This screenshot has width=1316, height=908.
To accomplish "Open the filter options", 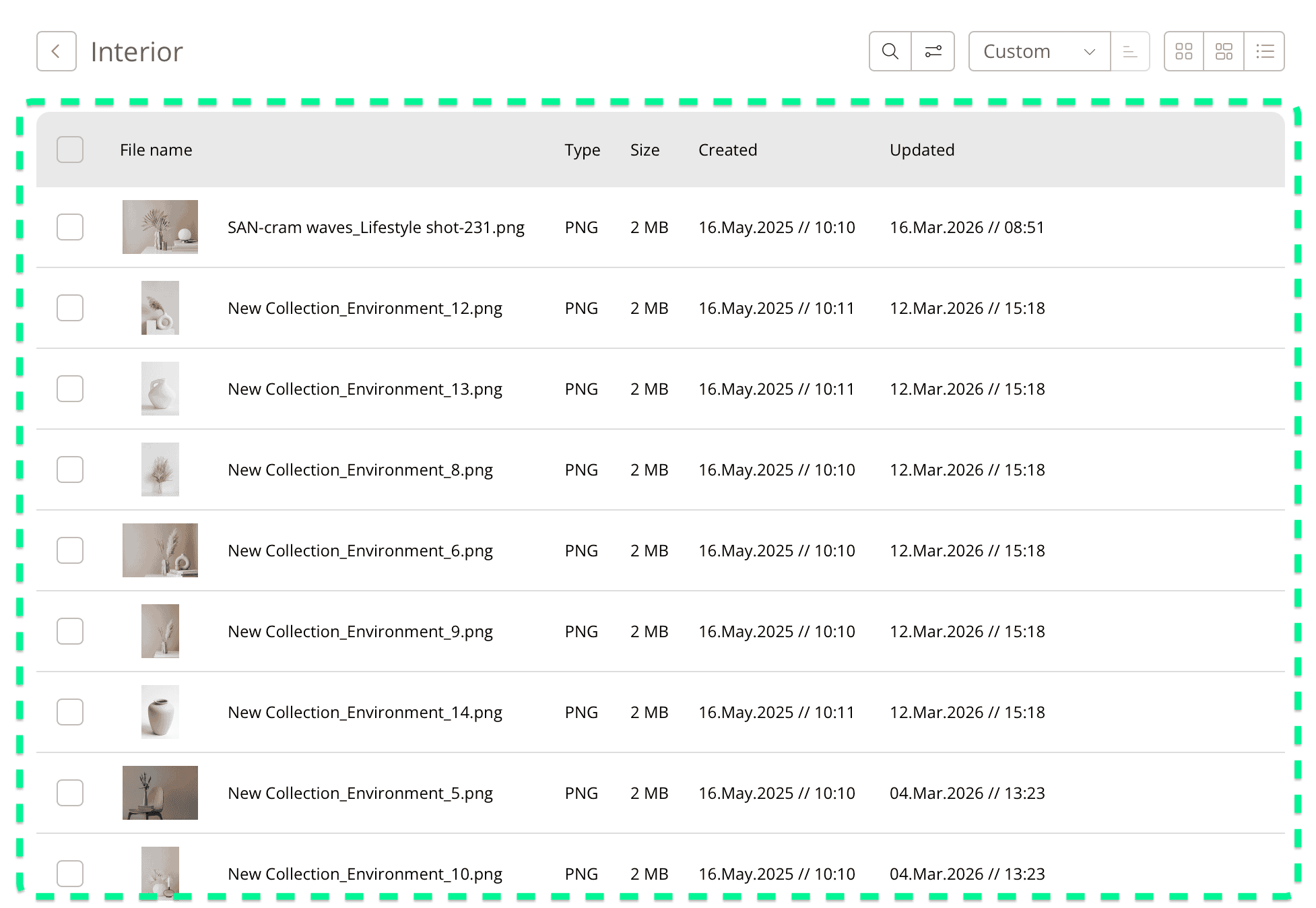I will pyautogui.click(x=933, y=51).
